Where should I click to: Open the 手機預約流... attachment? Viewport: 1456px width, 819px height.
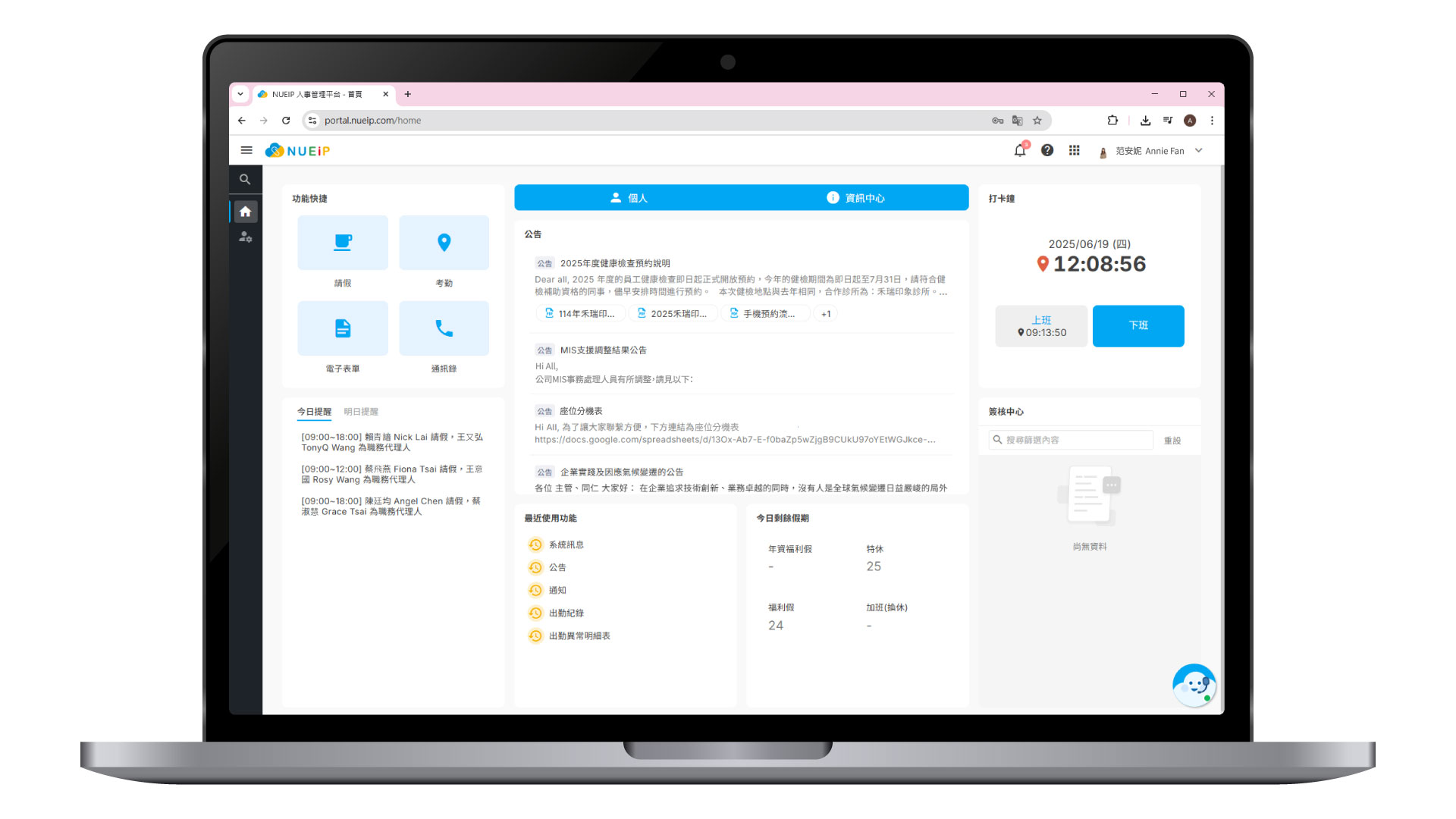tap(764, 314)
